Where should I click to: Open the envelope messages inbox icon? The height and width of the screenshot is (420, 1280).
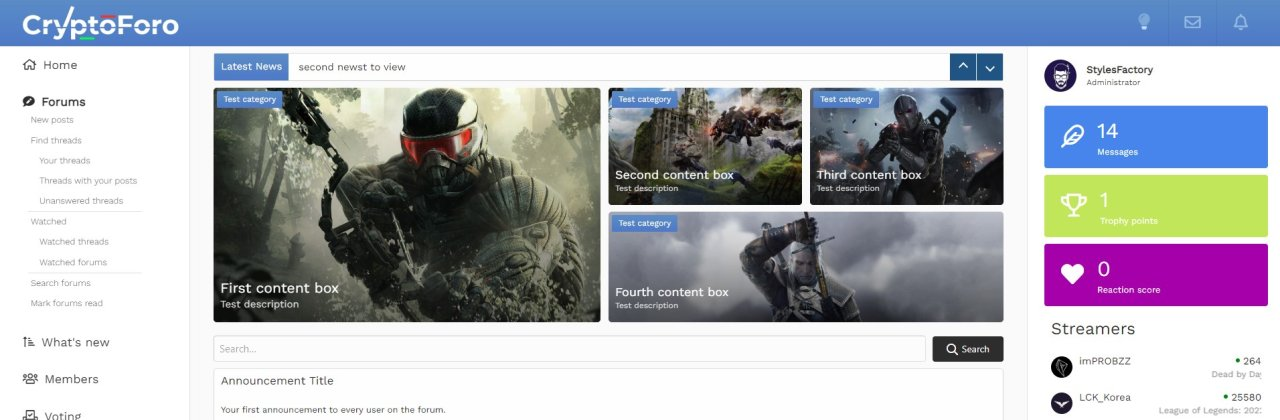pos(1192,22)
